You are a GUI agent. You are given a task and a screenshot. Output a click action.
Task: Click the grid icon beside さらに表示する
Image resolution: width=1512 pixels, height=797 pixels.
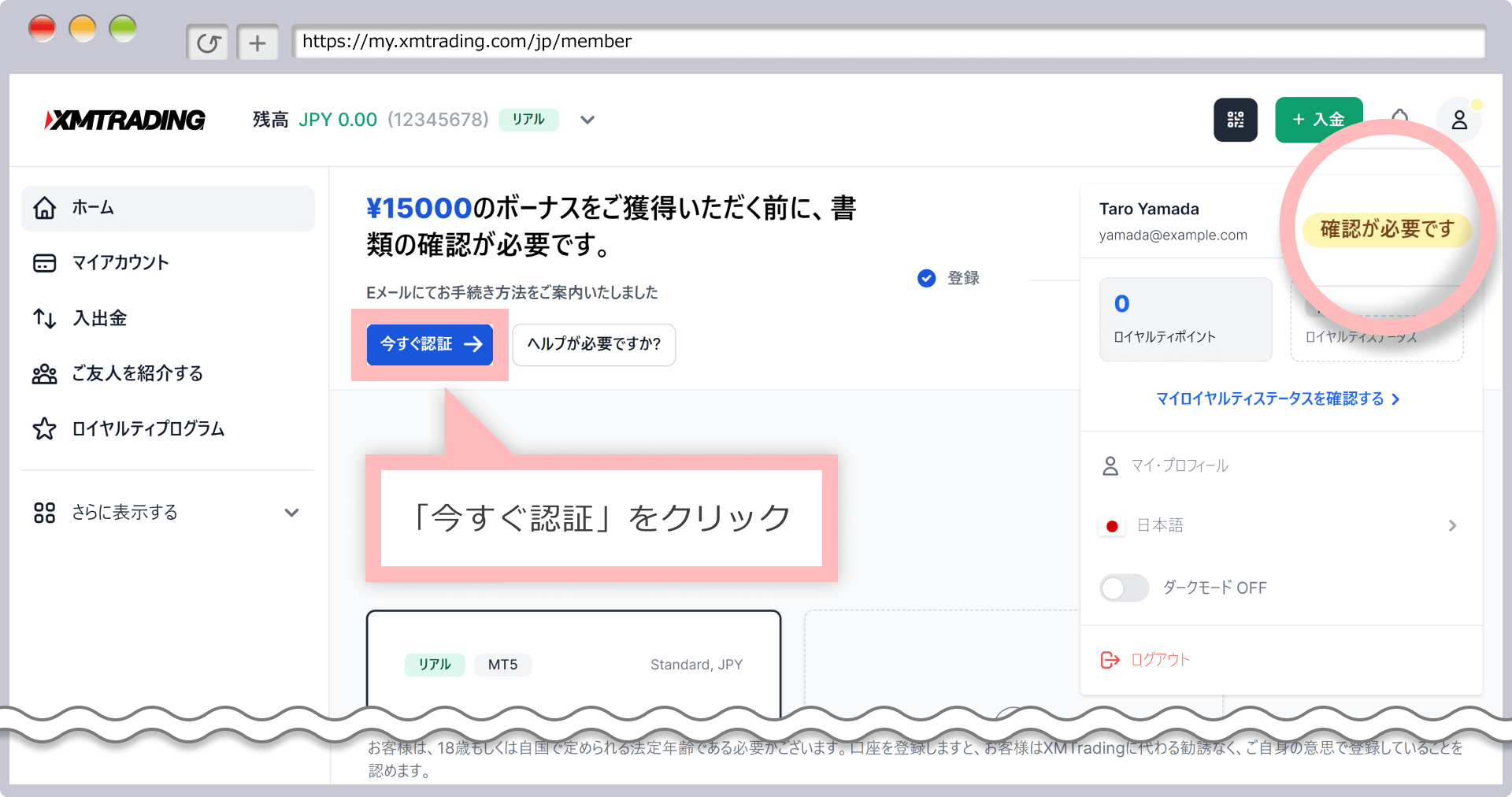pyautogui.click(x=44, y=513)
